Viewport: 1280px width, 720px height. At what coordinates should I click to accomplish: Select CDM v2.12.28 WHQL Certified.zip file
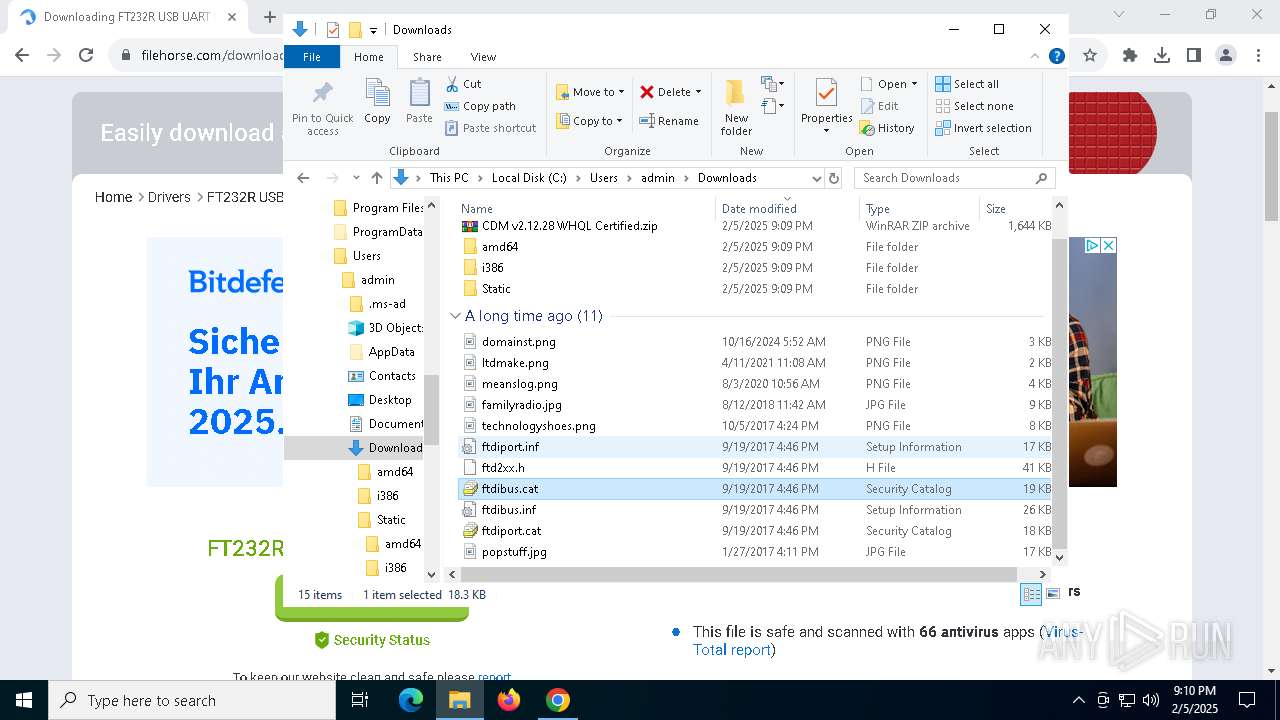coord(755,226)
